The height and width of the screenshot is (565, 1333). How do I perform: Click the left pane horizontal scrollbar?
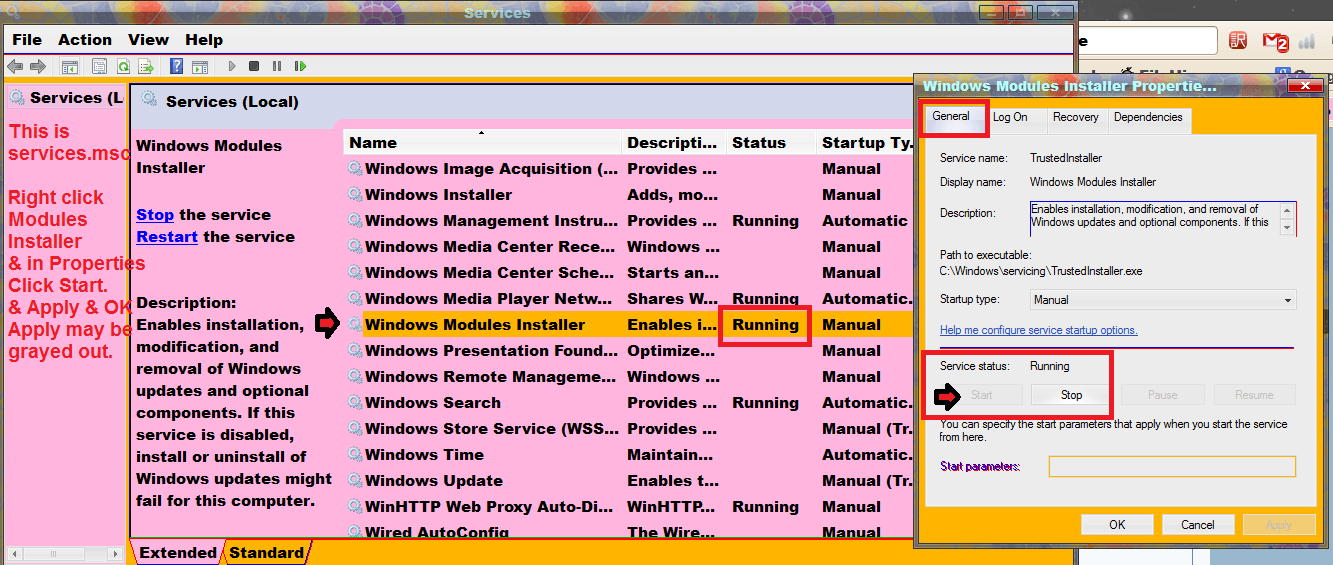coord(64,553)
